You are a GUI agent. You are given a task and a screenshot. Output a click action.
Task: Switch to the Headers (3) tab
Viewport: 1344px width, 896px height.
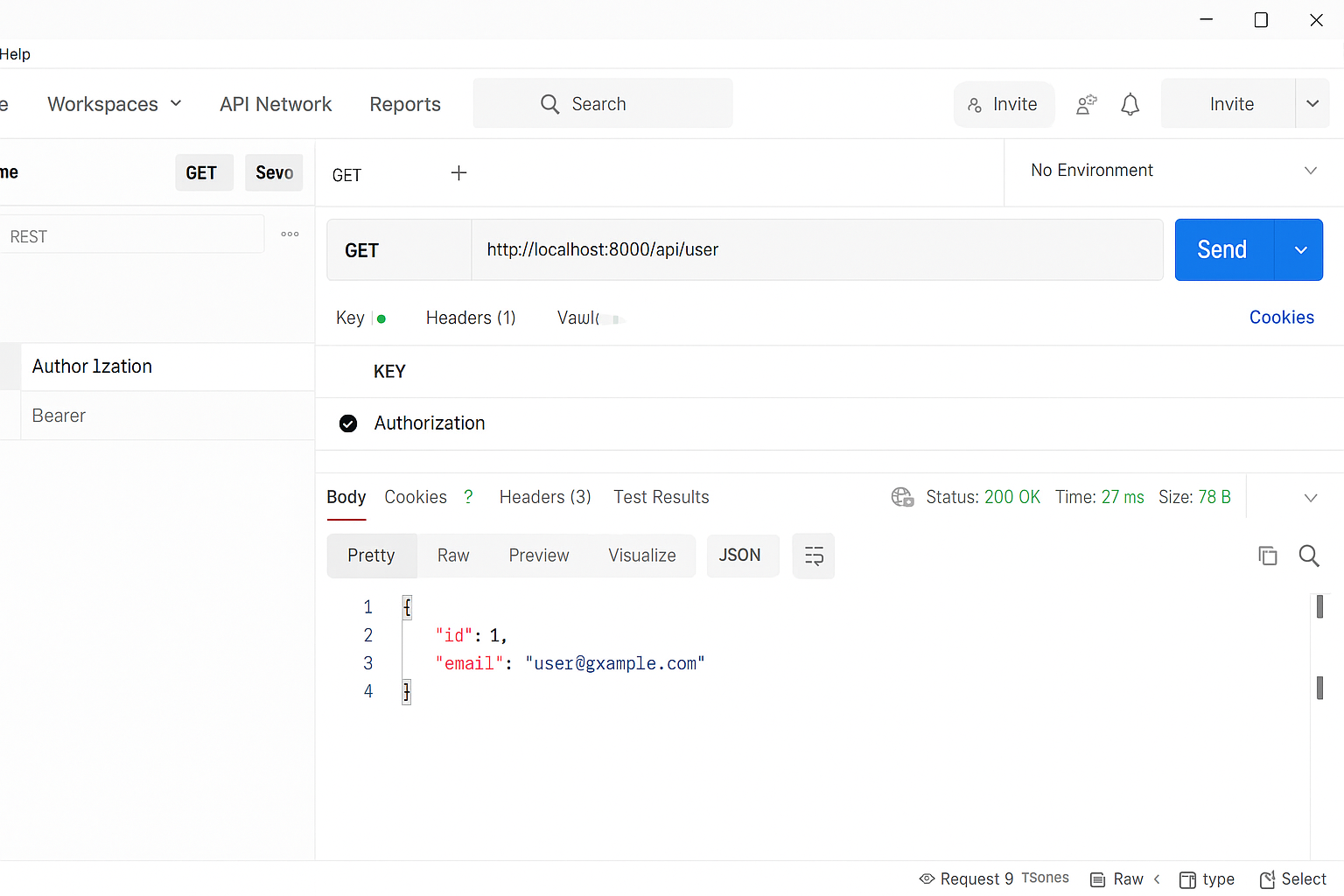click(544, 497)
